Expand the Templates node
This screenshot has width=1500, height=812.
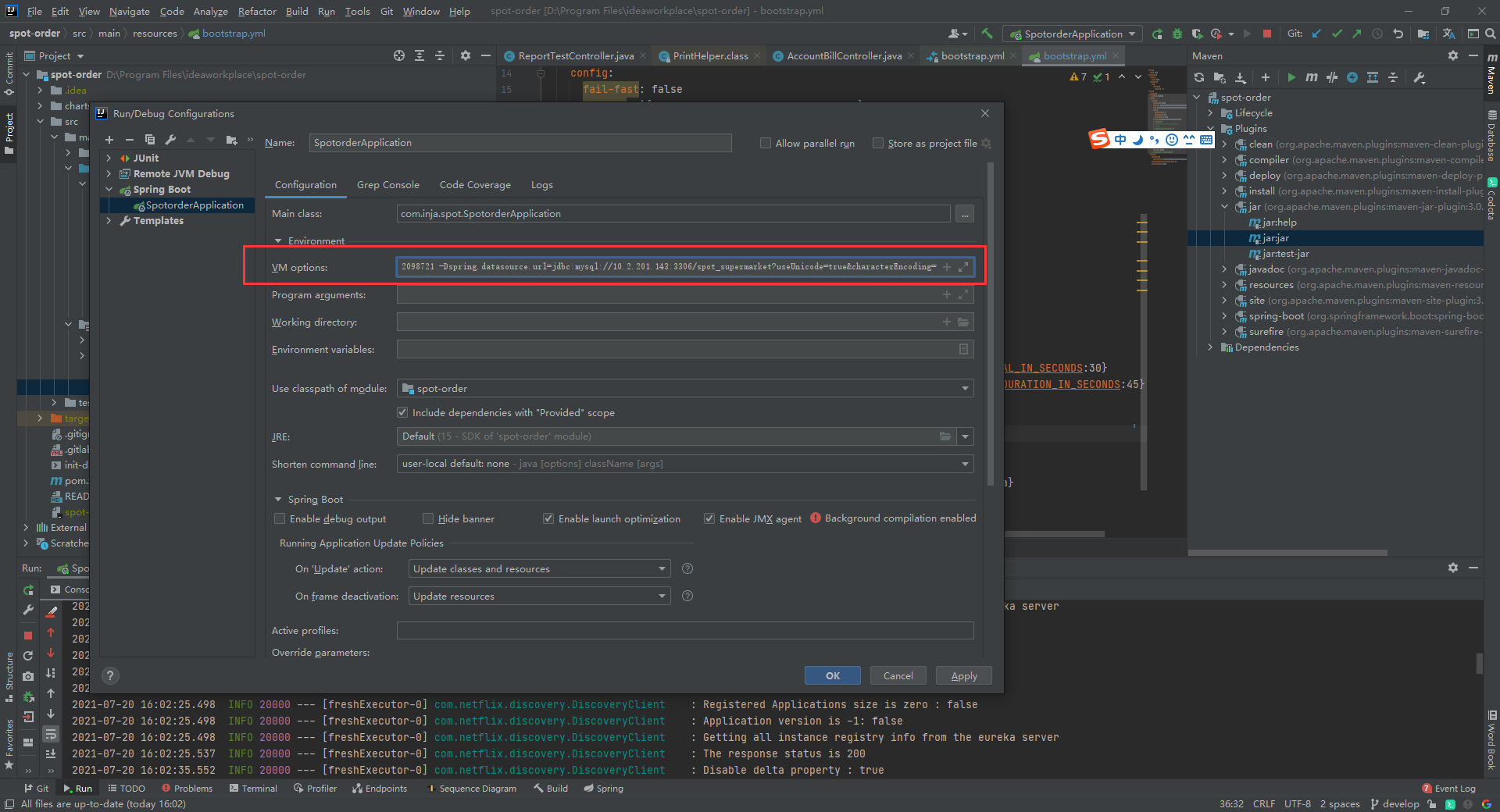point(109,220)
